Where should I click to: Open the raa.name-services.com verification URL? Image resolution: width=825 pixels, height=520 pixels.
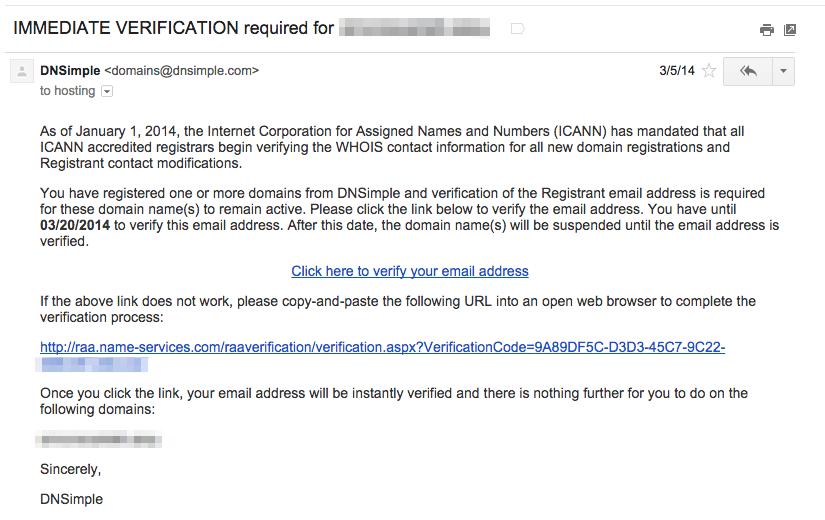tap(382, 347)
